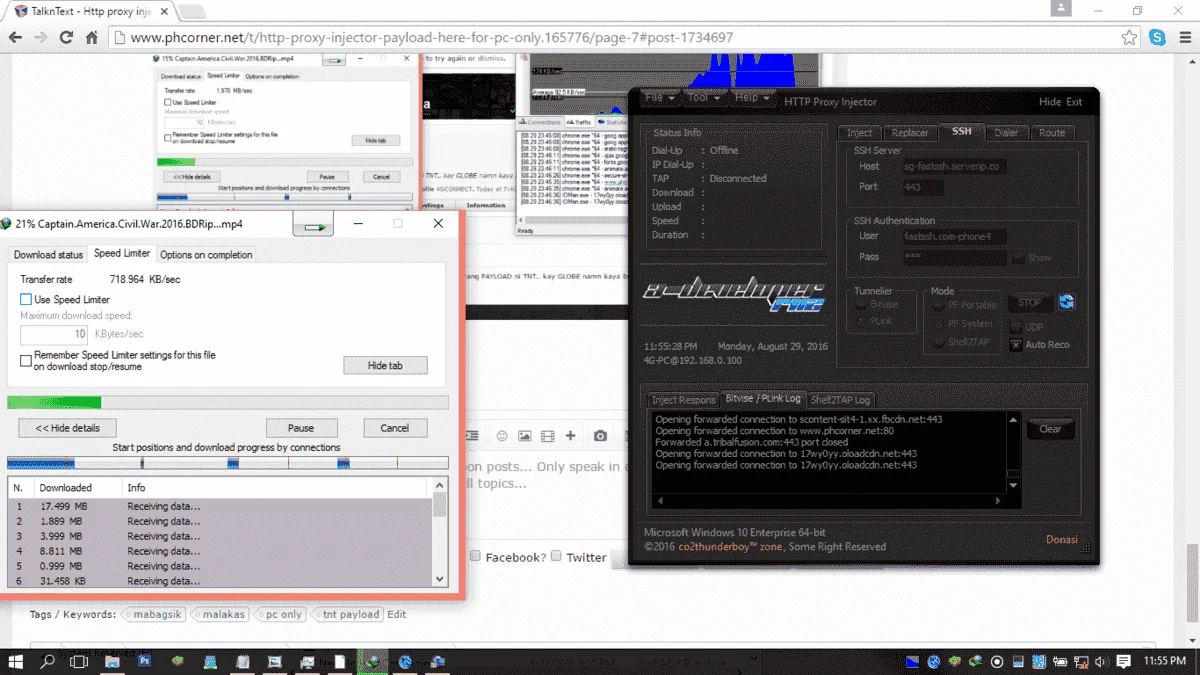
Task: Tick the Show password checkbox
Action: click(1018, 257)
